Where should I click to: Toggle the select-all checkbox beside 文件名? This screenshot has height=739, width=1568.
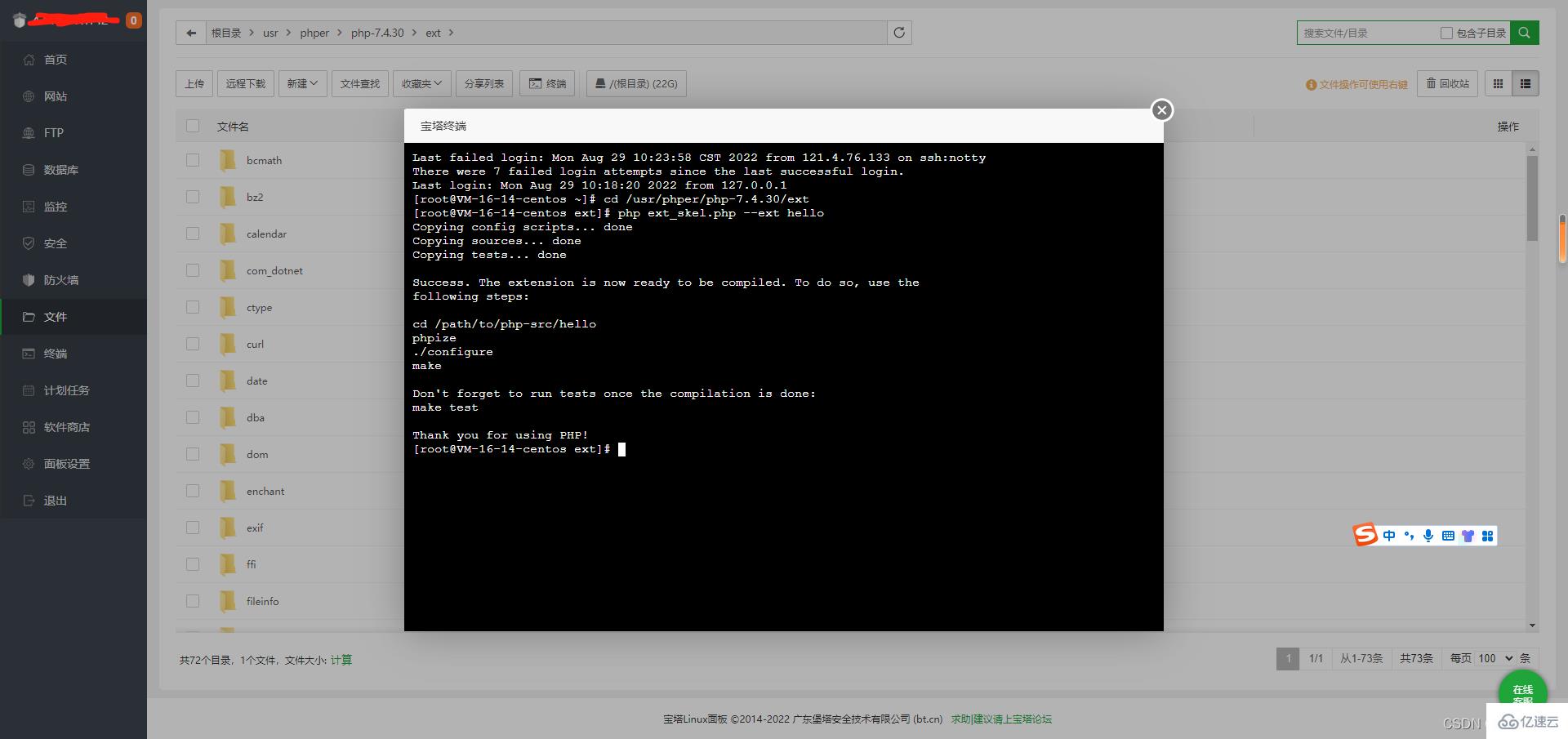[x=193, y=126]
